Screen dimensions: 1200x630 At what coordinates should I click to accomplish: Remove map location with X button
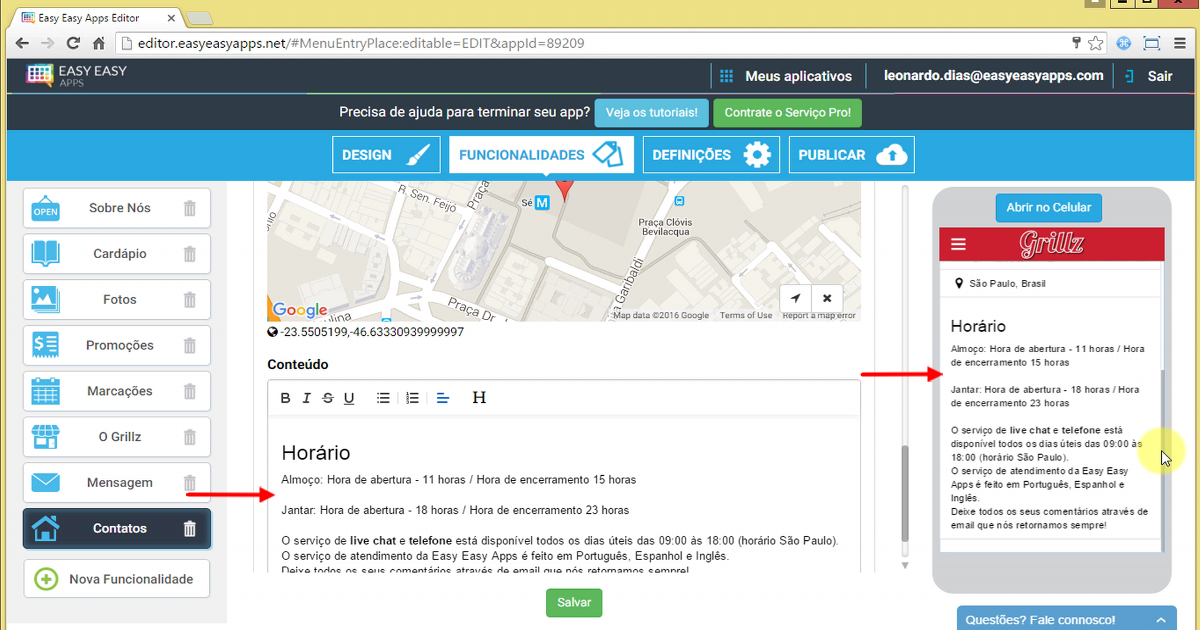[827, 298]
